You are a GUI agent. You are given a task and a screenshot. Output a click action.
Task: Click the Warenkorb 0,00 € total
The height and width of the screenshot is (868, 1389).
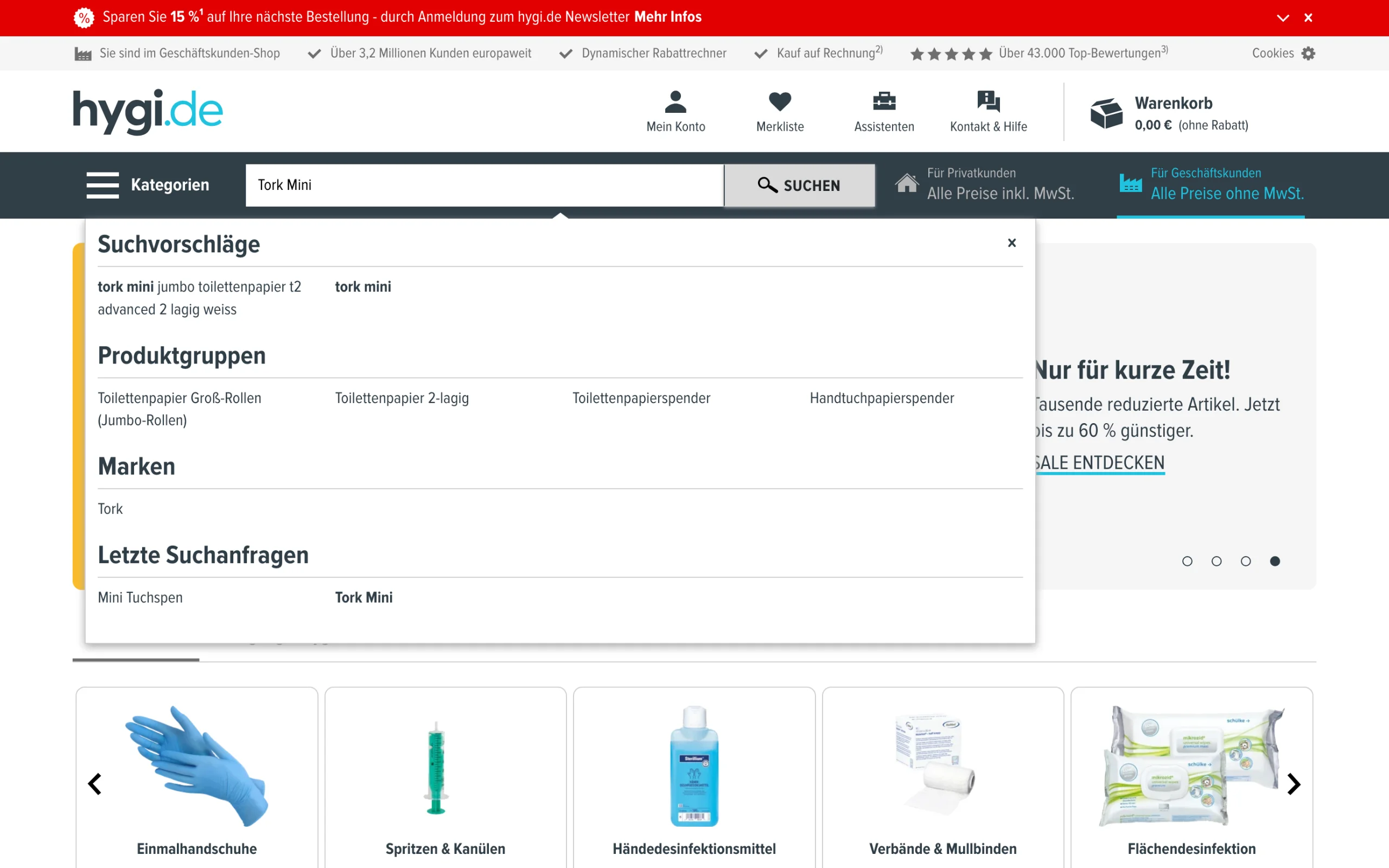coord(1152,125)
